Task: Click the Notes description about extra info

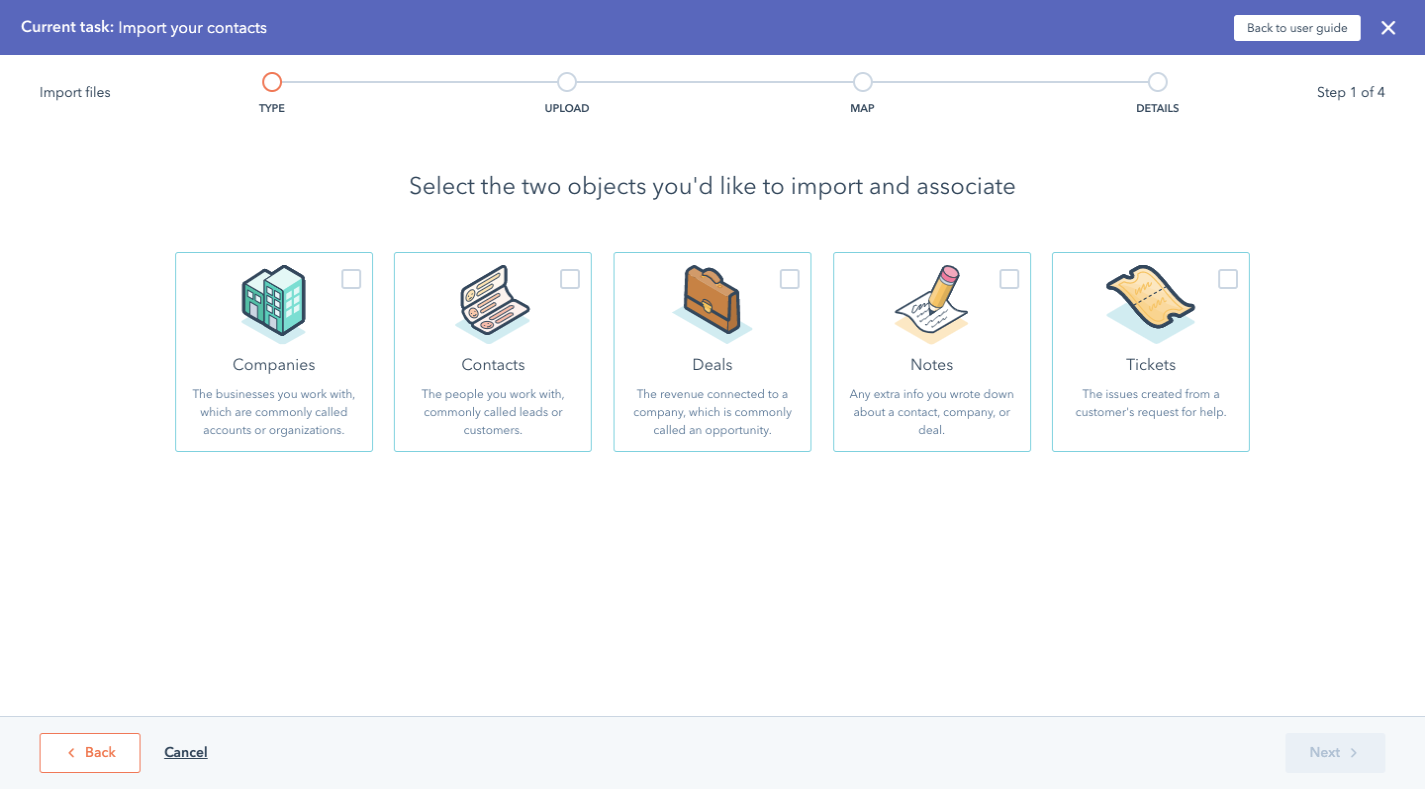Action: [x=931, y=412]
